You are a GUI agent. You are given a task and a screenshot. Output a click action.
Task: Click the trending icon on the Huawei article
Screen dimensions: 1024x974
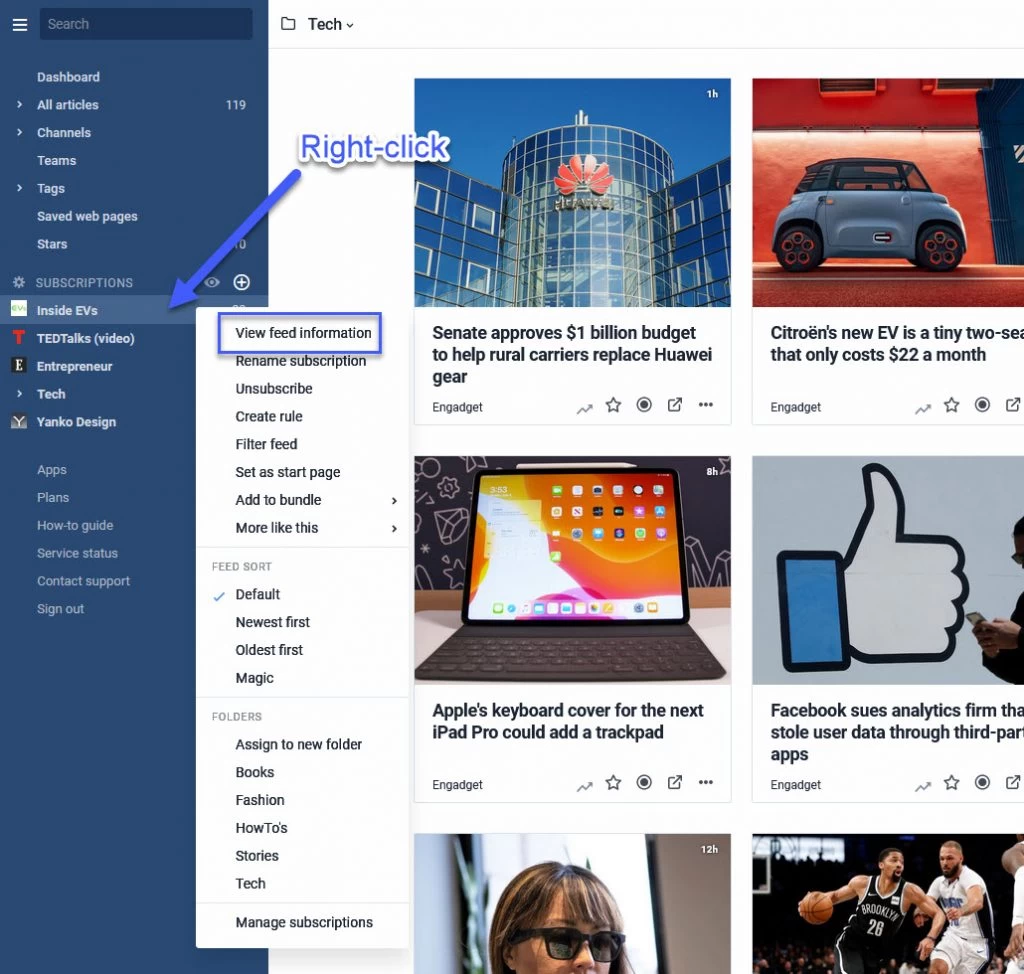coord(584,406)
